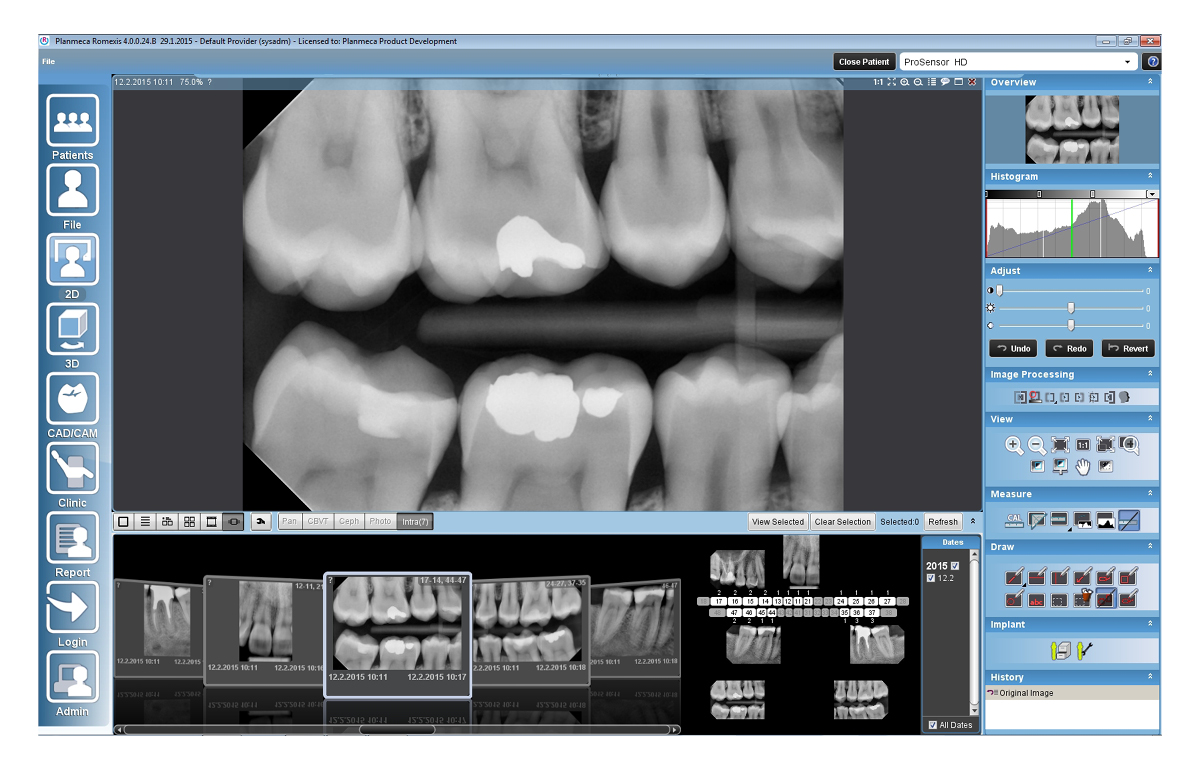
Task: Collapse the Image Processing panel
Action: tap(1150, 375)
